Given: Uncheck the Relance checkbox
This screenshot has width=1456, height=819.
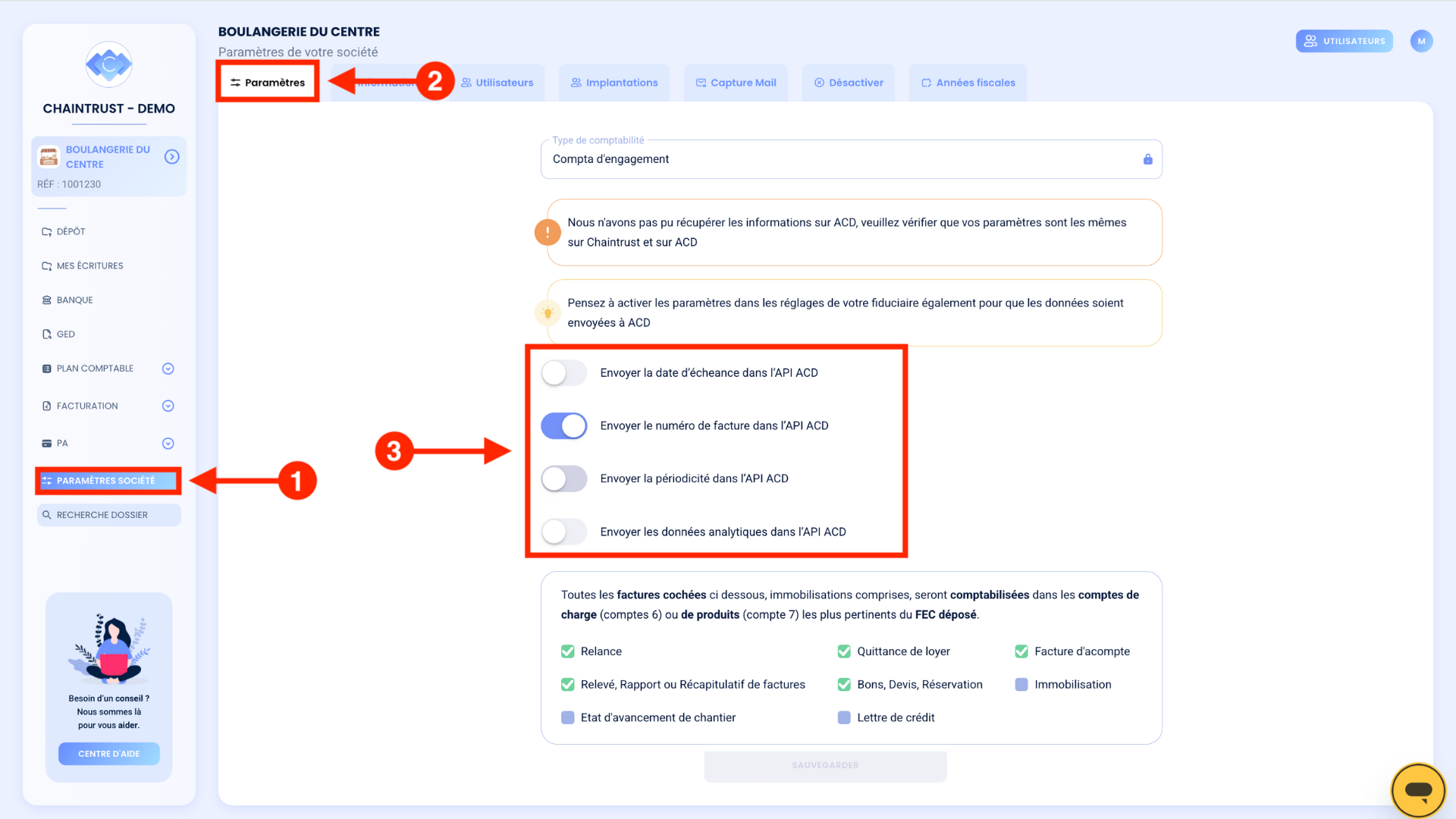Looking at the screenshot, I should [x=567, y=651].
